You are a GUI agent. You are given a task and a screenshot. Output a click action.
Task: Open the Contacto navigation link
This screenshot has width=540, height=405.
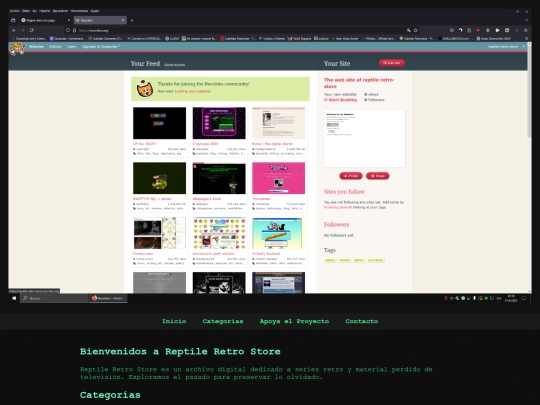point(362,321)
